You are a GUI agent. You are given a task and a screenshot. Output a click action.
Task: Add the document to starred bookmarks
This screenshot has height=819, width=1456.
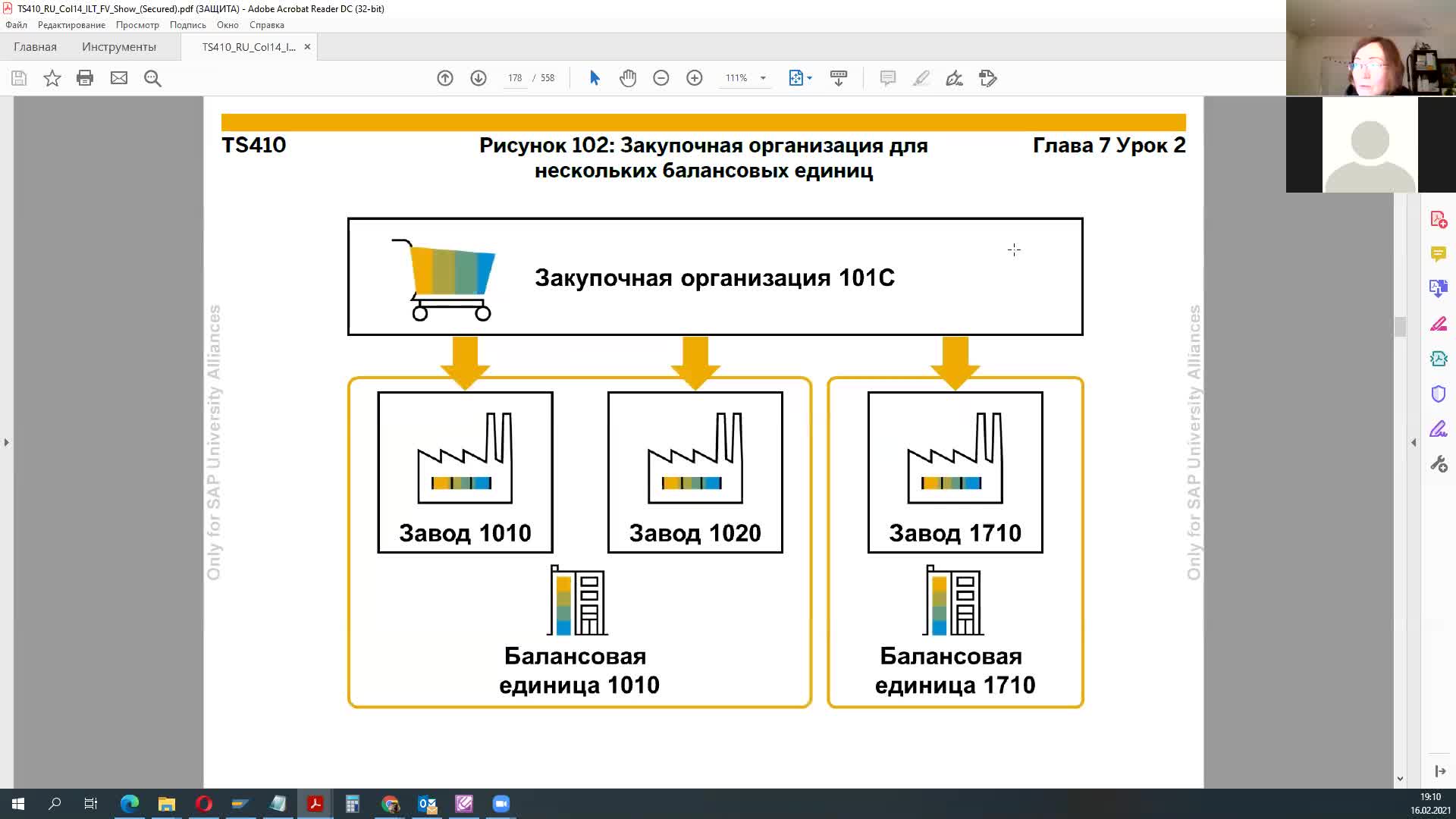(52, 78)
